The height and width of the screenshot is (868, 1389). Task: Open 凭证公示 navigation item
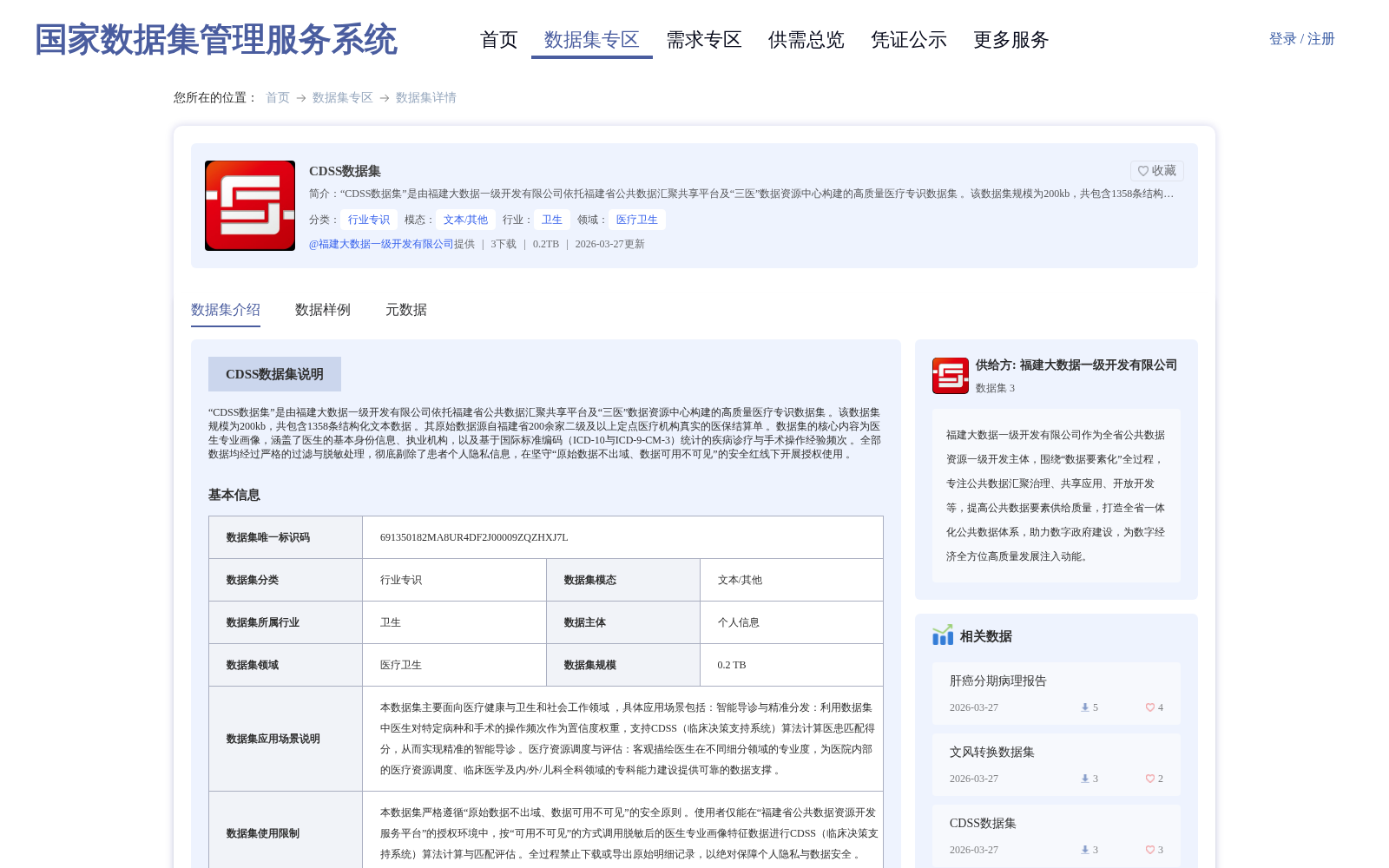tap(909, 40)
